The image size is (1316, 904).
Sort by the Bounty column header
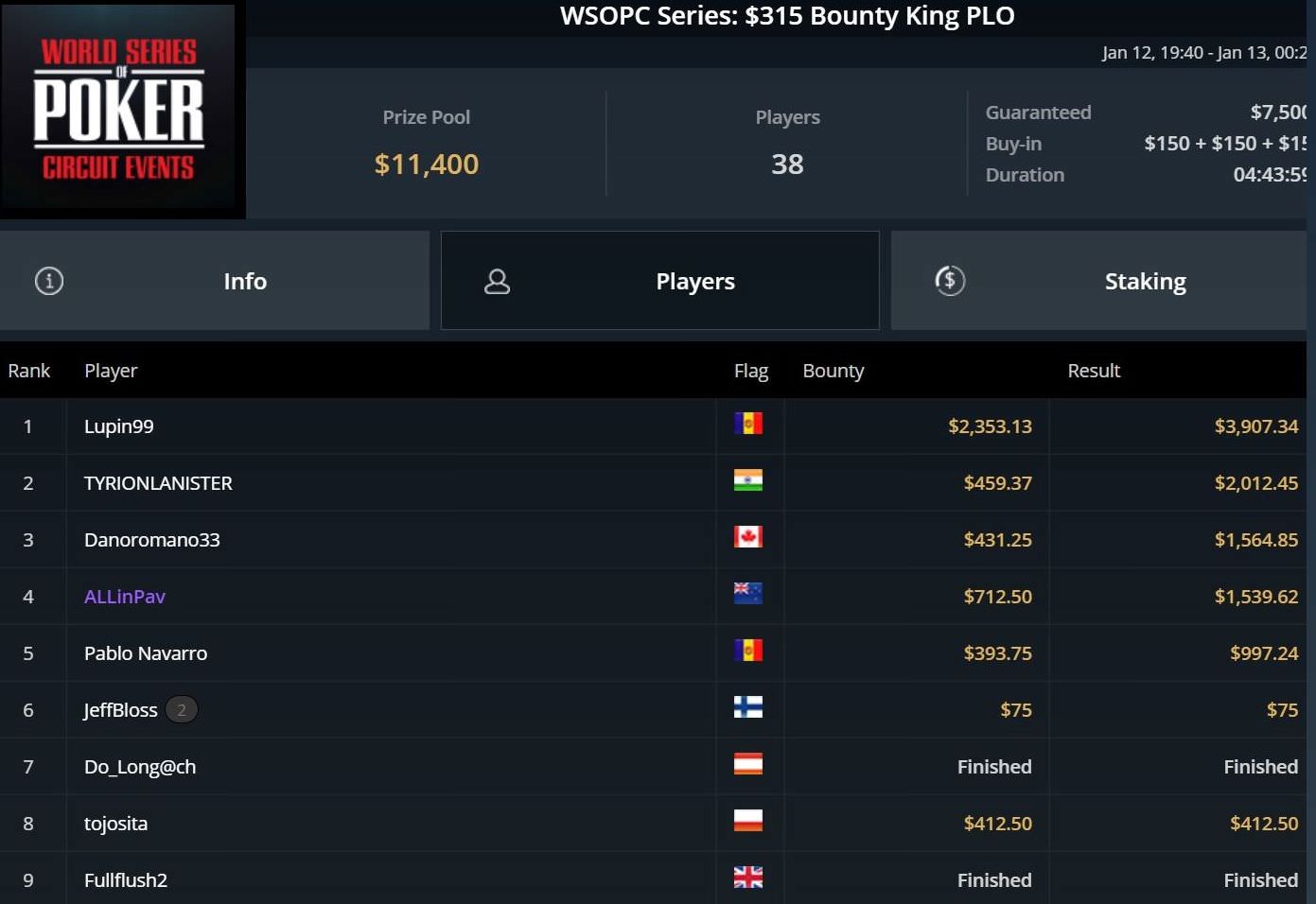(x=833, y=371)
